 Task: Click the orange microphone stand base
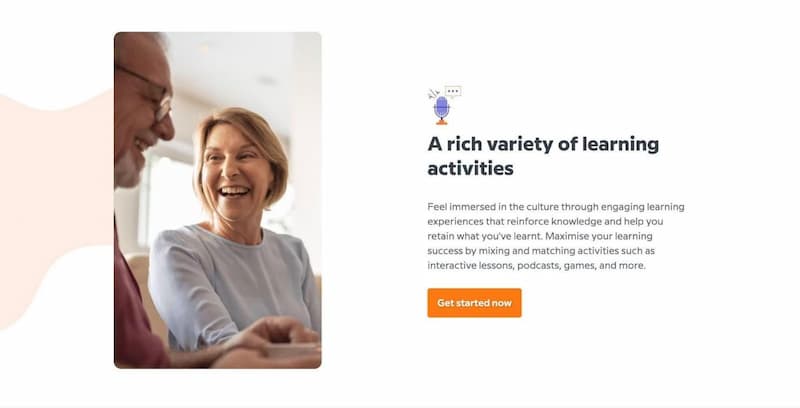pyautogui.click(x=442, y=122)
